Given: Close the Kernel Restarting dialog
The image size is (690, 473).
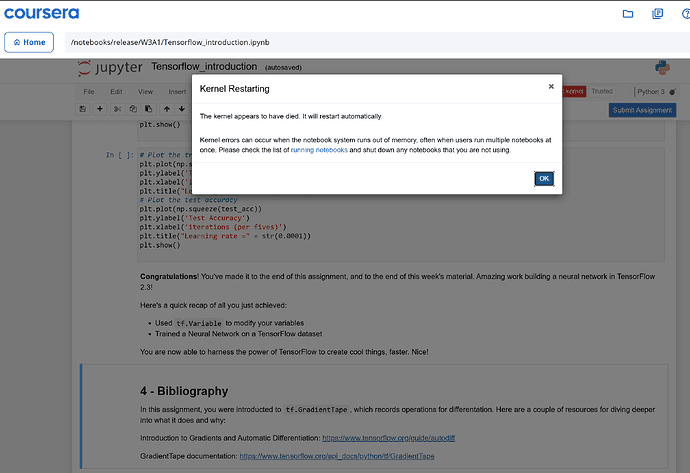Looking at the screenshot, I should tap(551, 87).
